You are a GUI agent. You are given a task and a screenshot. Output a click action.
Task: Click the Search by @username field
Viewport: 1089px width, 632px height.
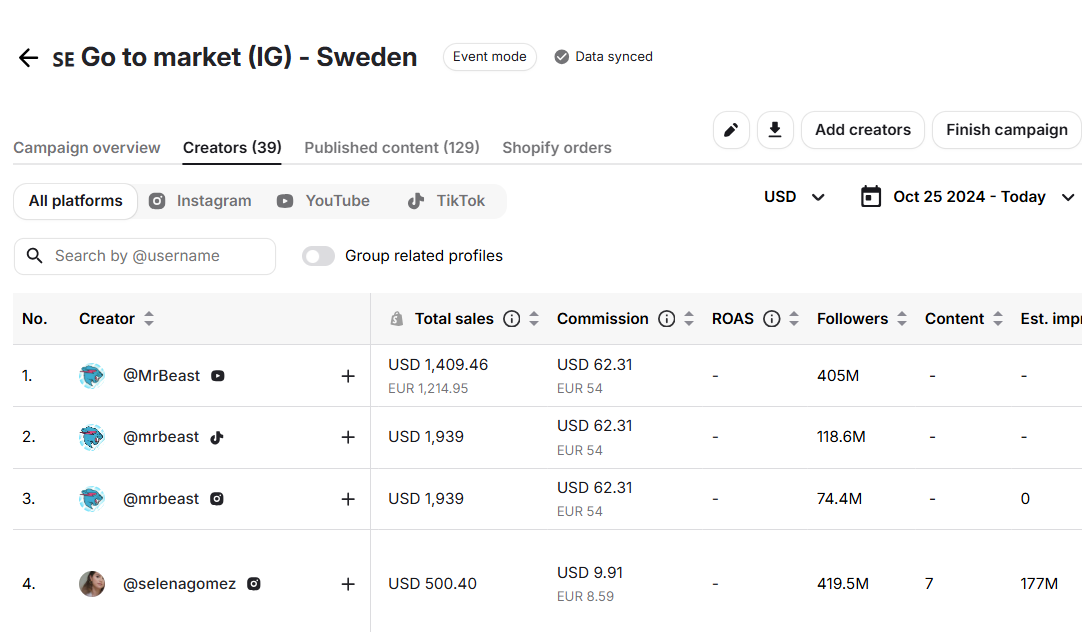click(x=145, y=256)
